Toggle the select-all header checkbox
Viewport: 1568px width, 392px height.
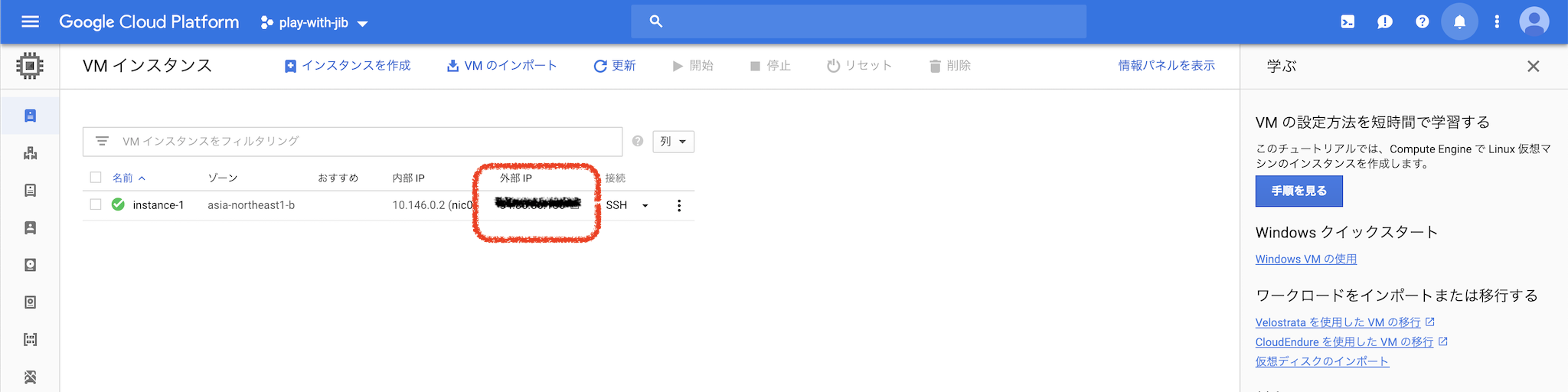point(96,178)
